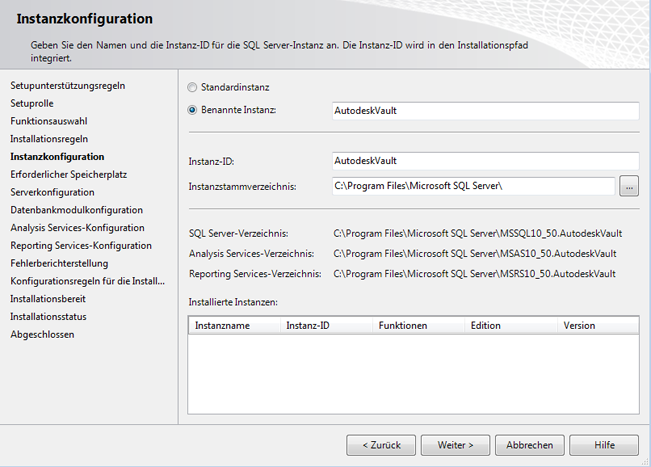Click the Installierte Instanzen label
Image resolution: width=651 pixels, height=467 pixels.
[x=233, y=302]
